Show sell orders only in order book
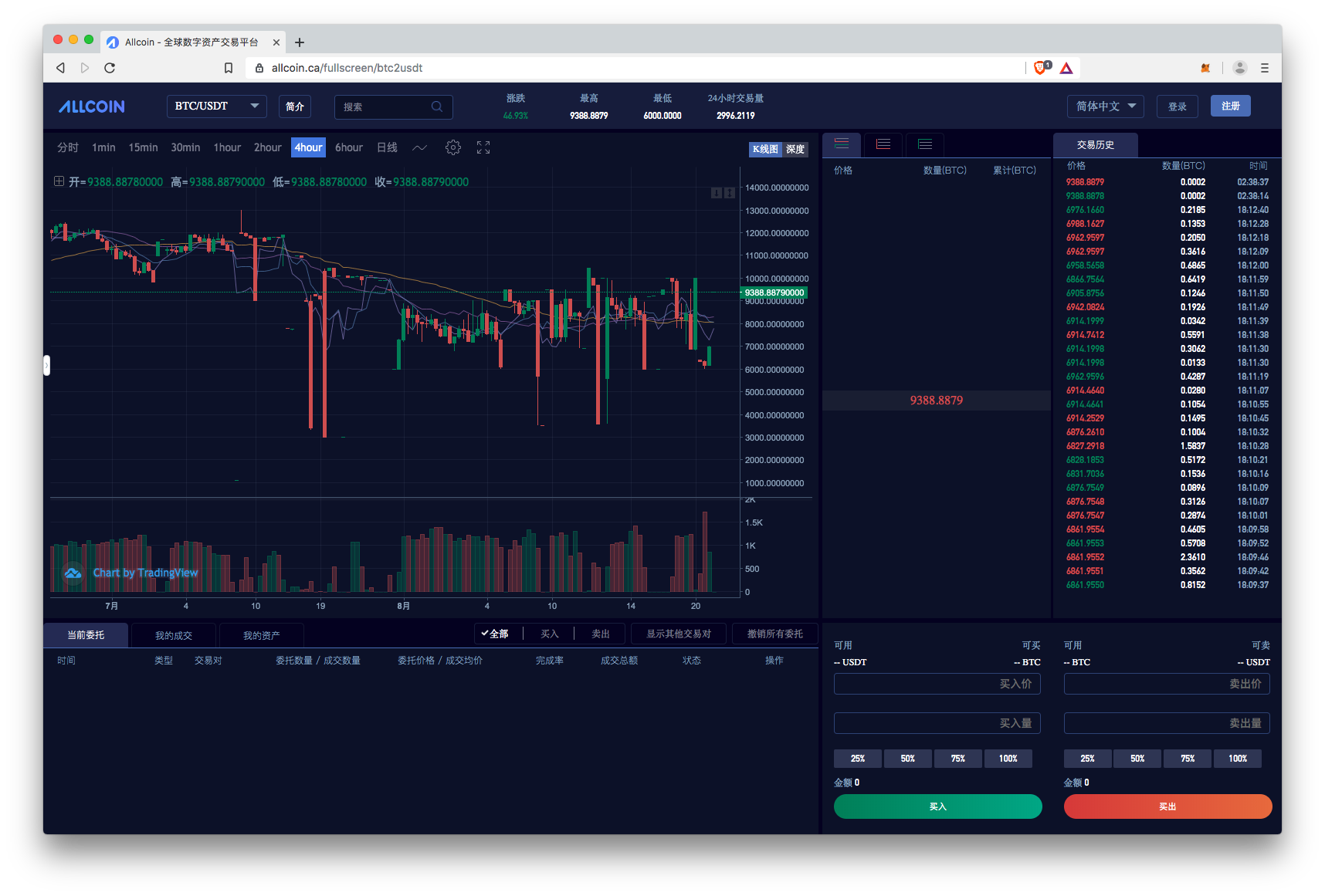This screenshot has height=896, width=1325. (x=883, y=144)
